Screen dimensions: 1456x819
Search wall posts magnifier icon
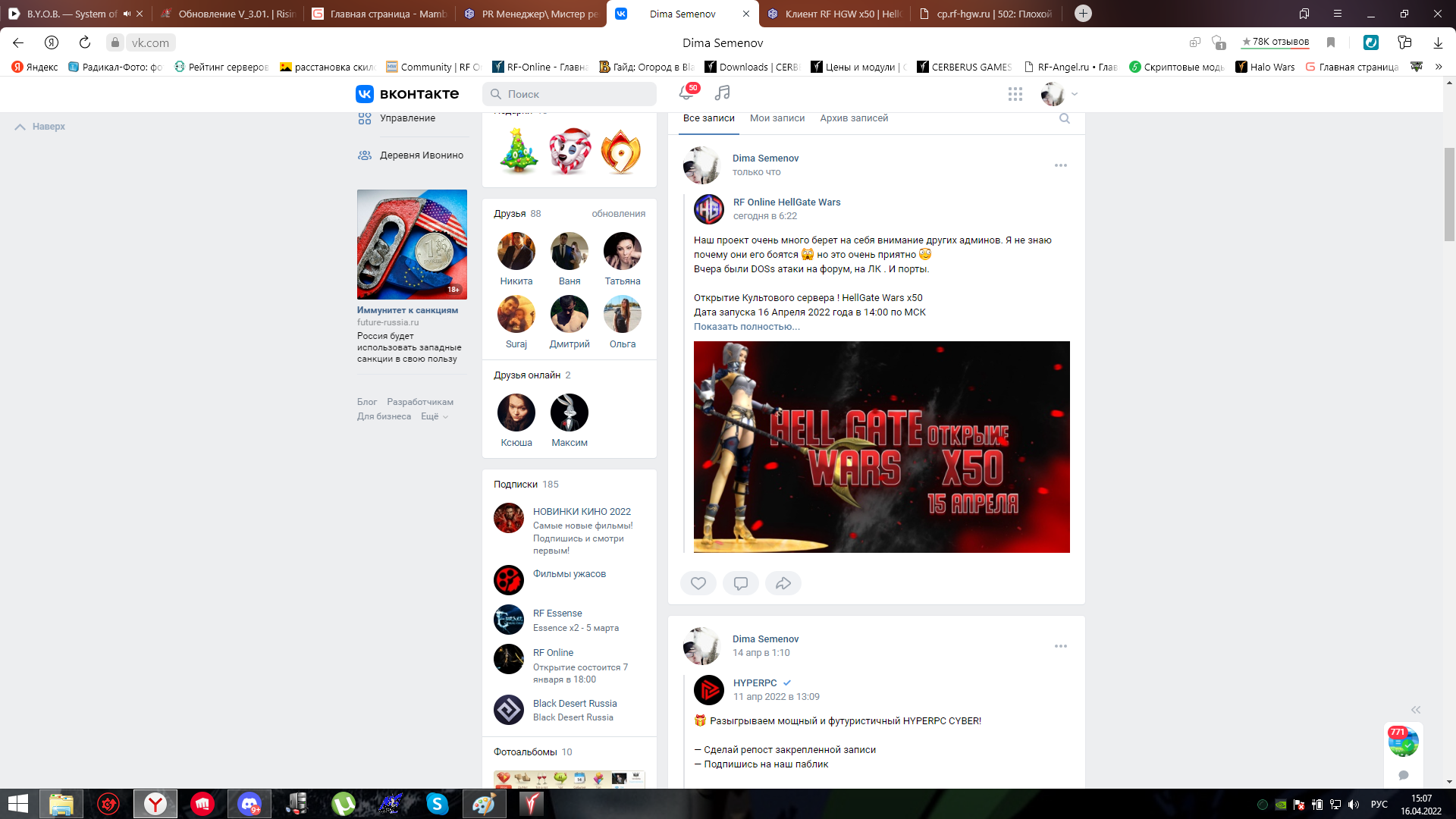pos(1065,118)
